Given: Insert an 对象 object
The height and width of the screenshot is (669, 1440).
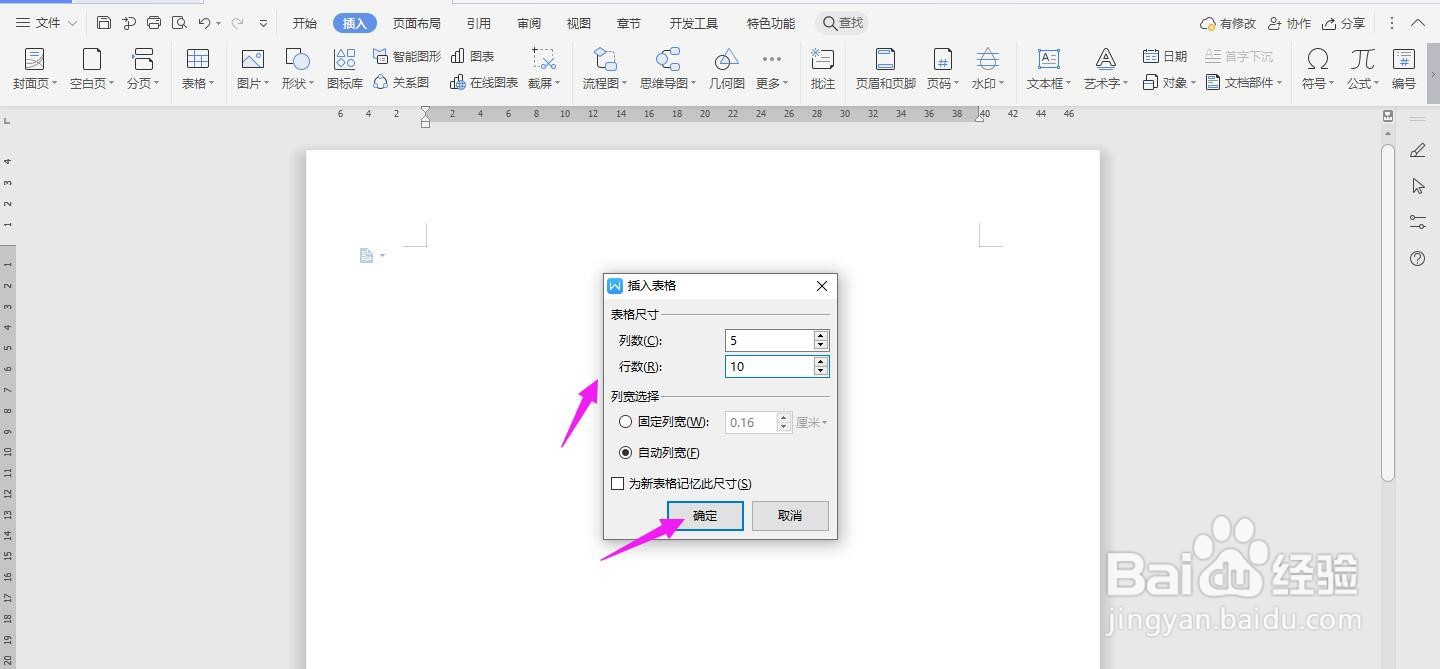Looking at the screenshot, I should [1169, 82].
